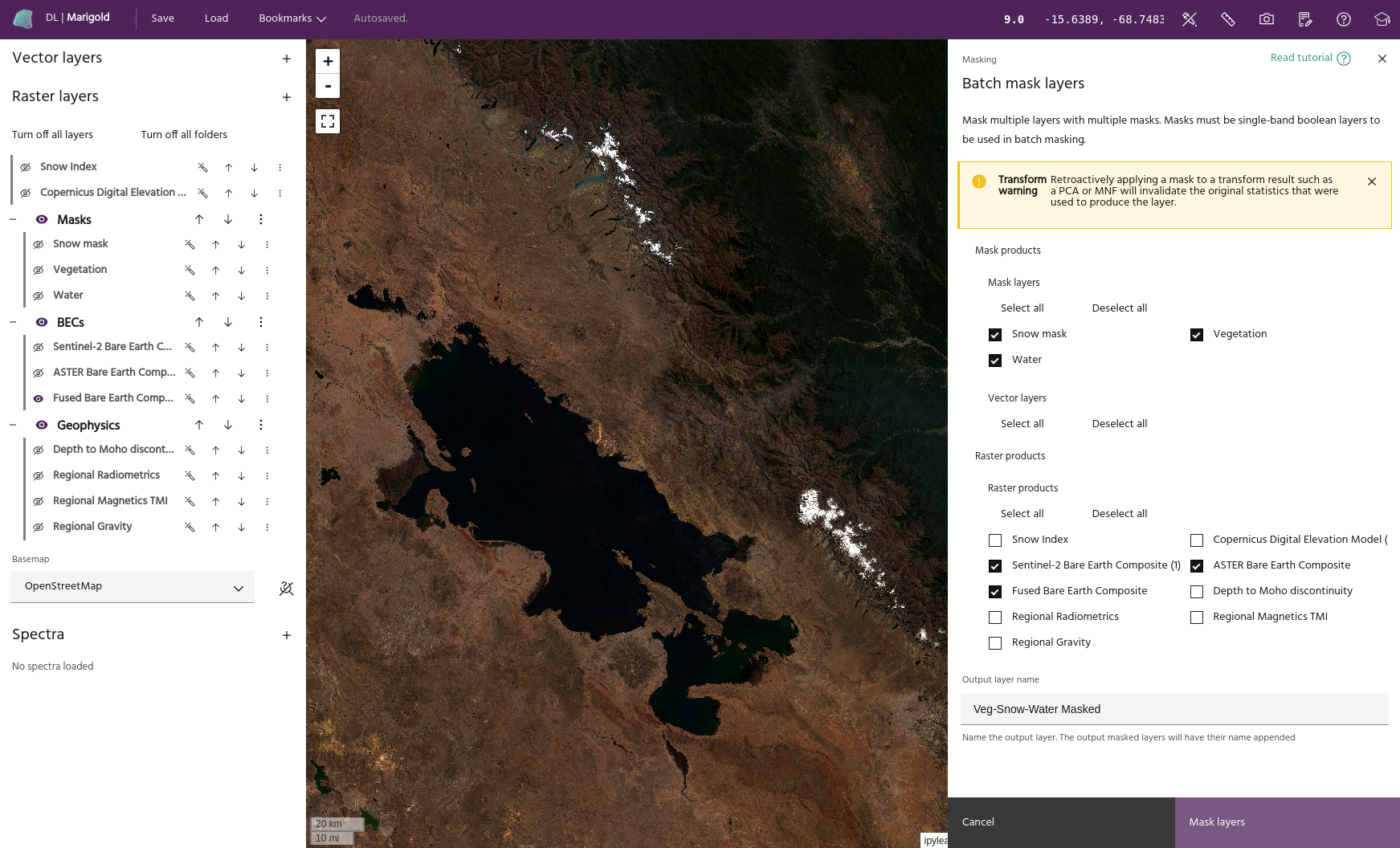This screenshot has height=848, width=1400.
Task: Move the Water layer up with arrow
Action: (x=215, y=296)
